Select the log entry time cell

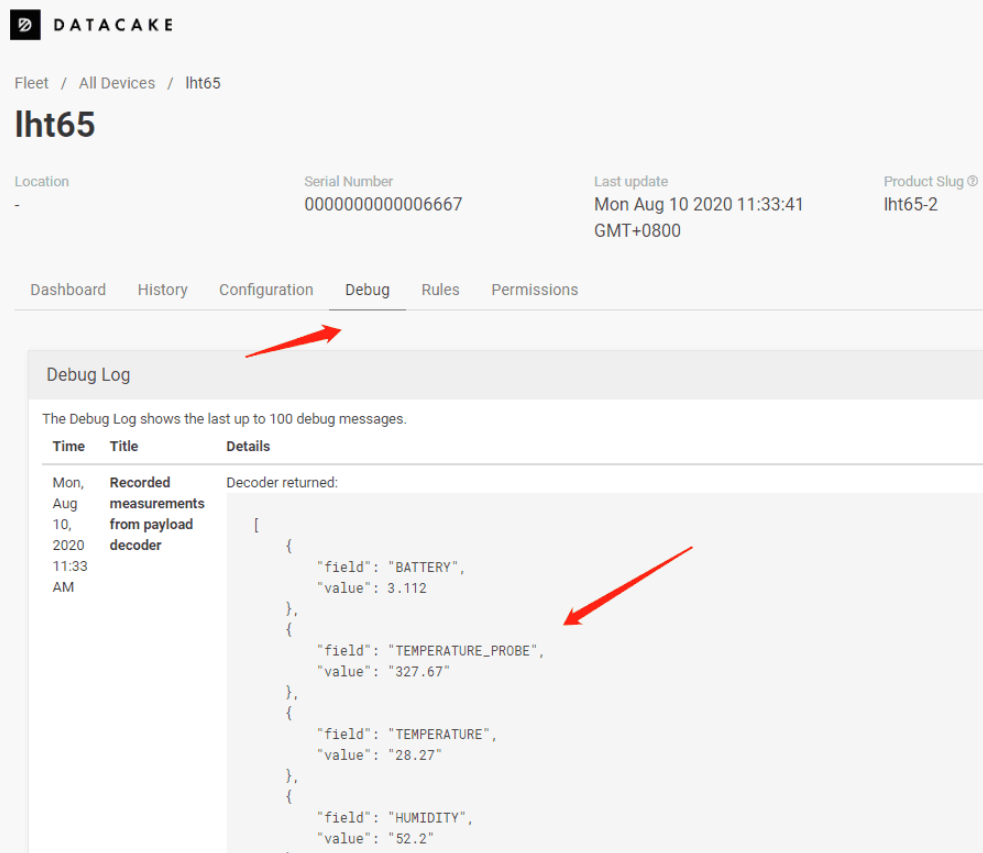pos(70,535)
